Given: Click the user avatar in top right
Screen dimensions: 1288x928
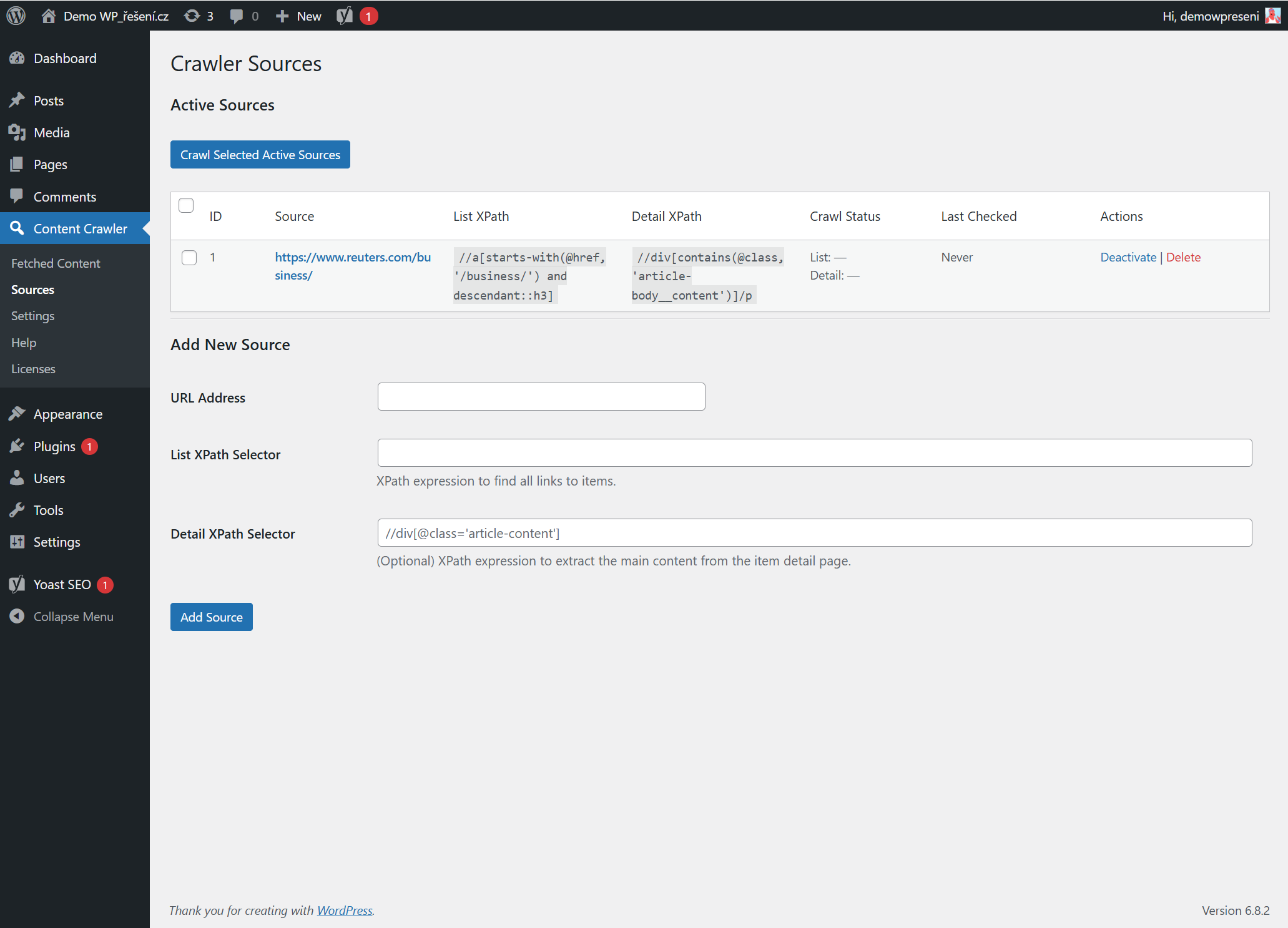Looking at the screenshot, I should click(1272, 16).
